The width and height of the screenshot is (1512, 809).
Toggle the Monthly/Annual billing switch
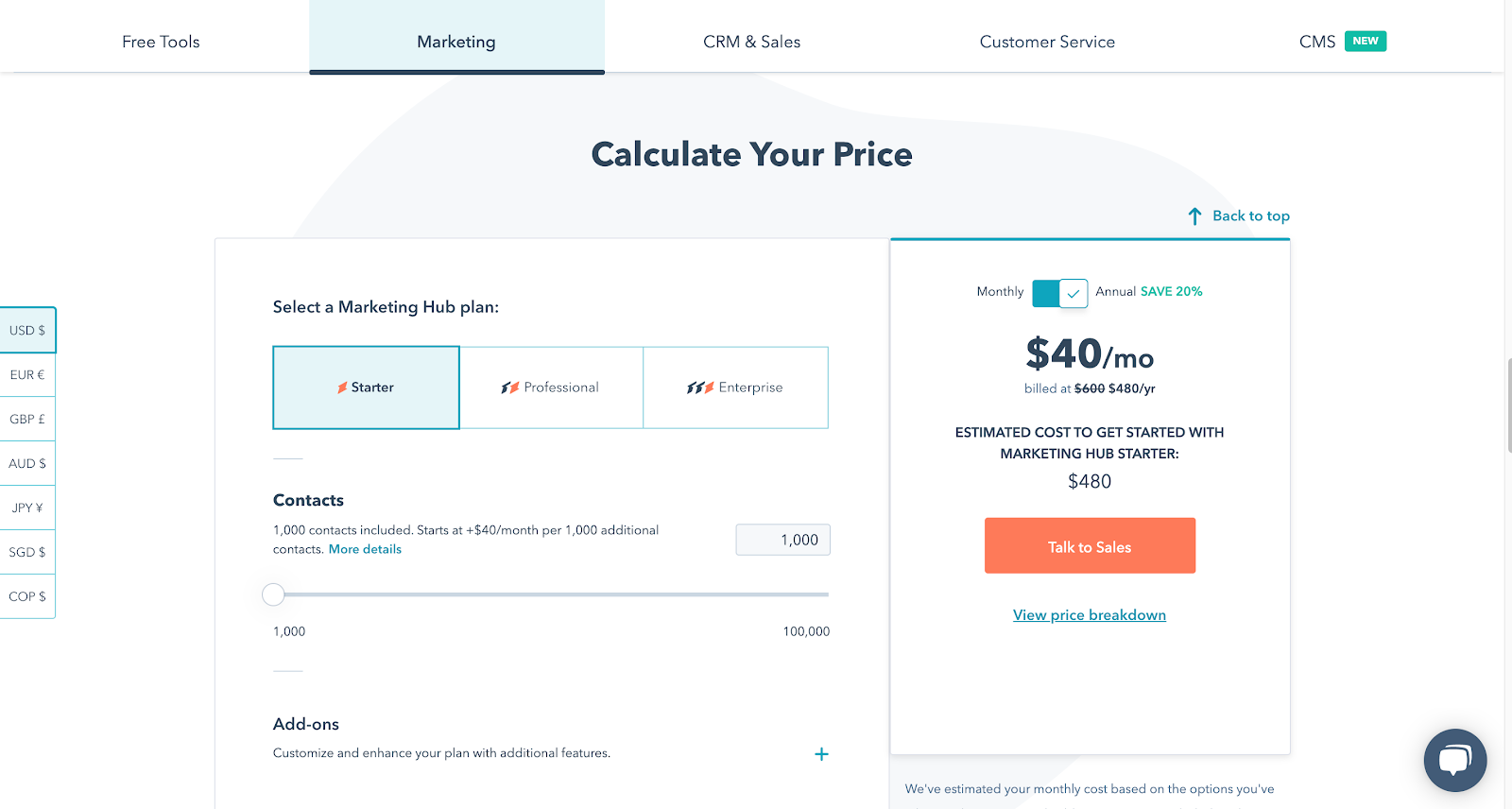click(x=1059, y=293)
